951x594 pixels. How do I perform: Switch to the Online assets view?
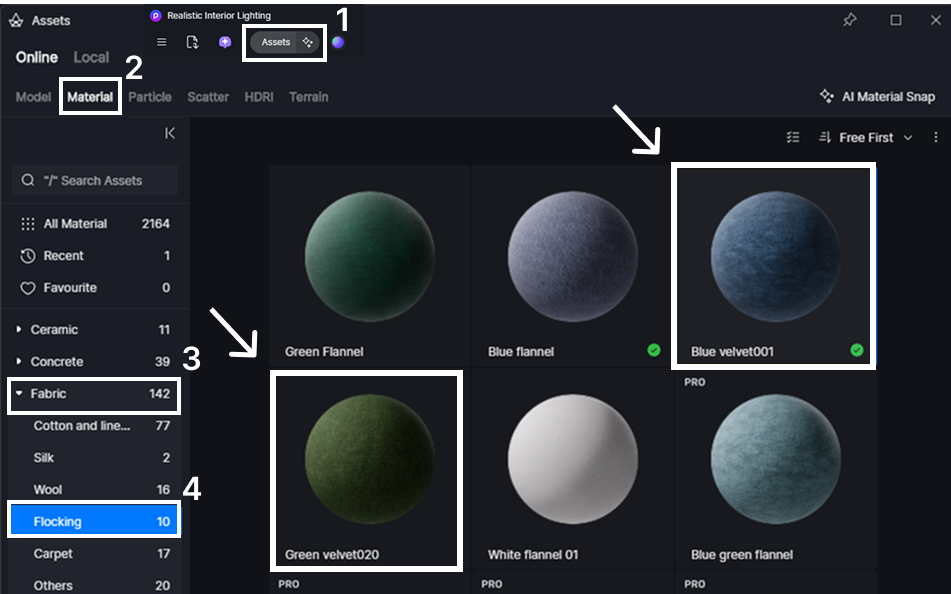(37, 57)
